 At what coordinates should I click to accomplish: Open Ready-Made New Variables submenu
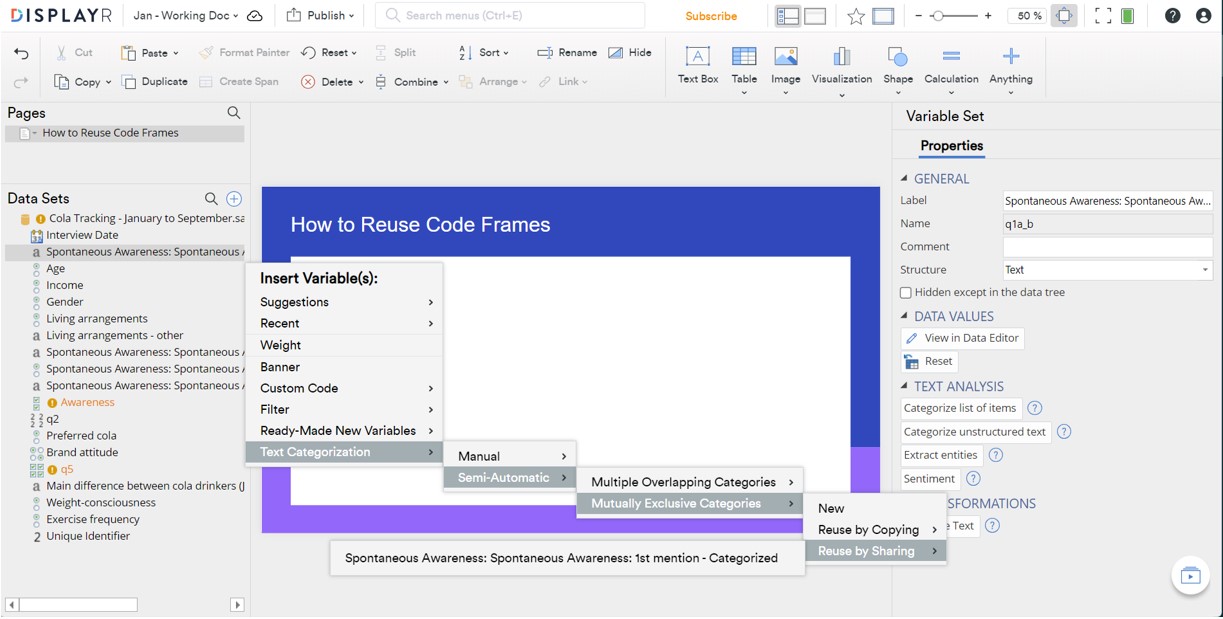tap(344, 431)
